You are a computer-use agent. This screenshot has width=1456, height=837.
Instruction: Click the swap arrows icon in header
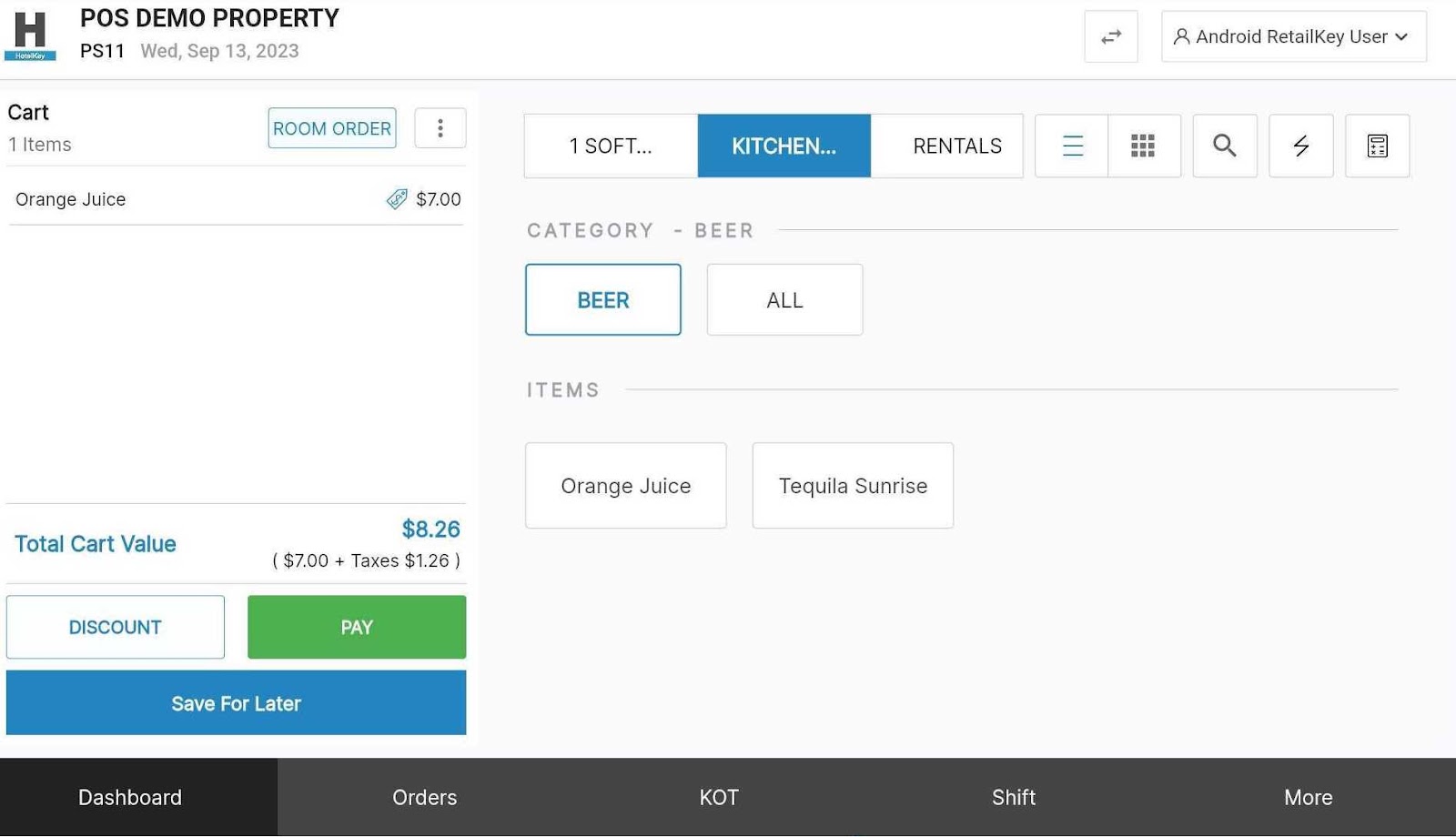[1110, 37]
